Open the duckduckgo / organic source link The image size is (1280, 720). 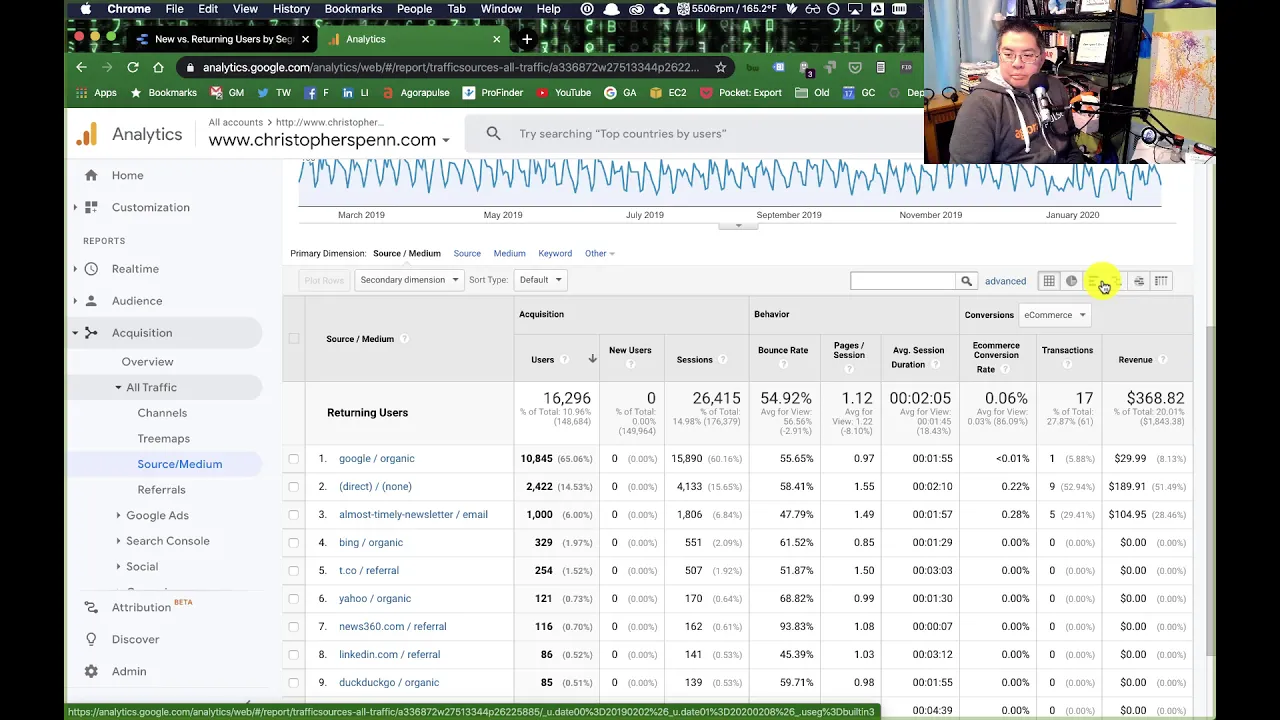click(389, 683)
